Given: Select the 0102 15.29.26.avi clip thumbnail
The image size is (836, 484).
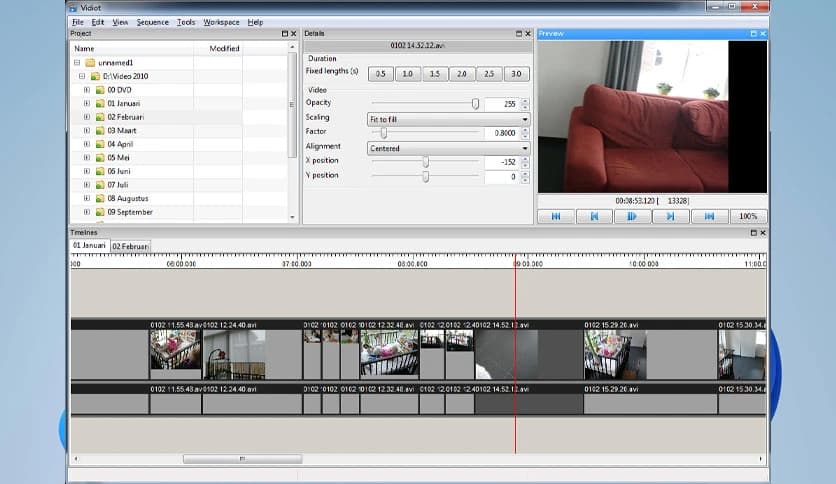Looking at the screenshot, I should [x=614, y=354].
